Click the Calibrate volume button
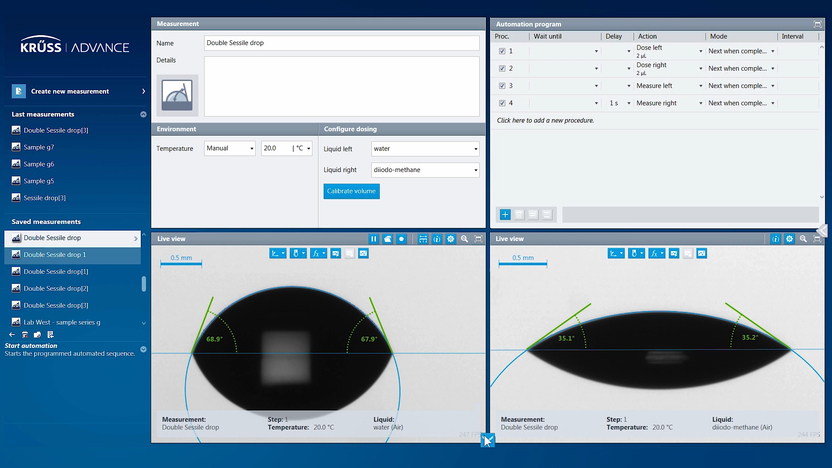 (x=351, y=191)
